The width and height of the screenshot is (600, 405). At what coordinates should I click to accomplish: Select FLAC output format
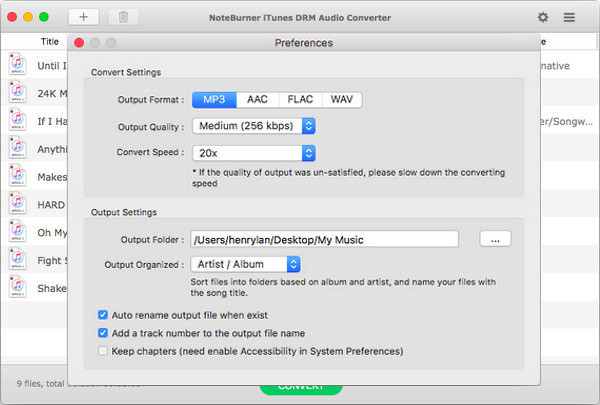(x=300, y=100)
